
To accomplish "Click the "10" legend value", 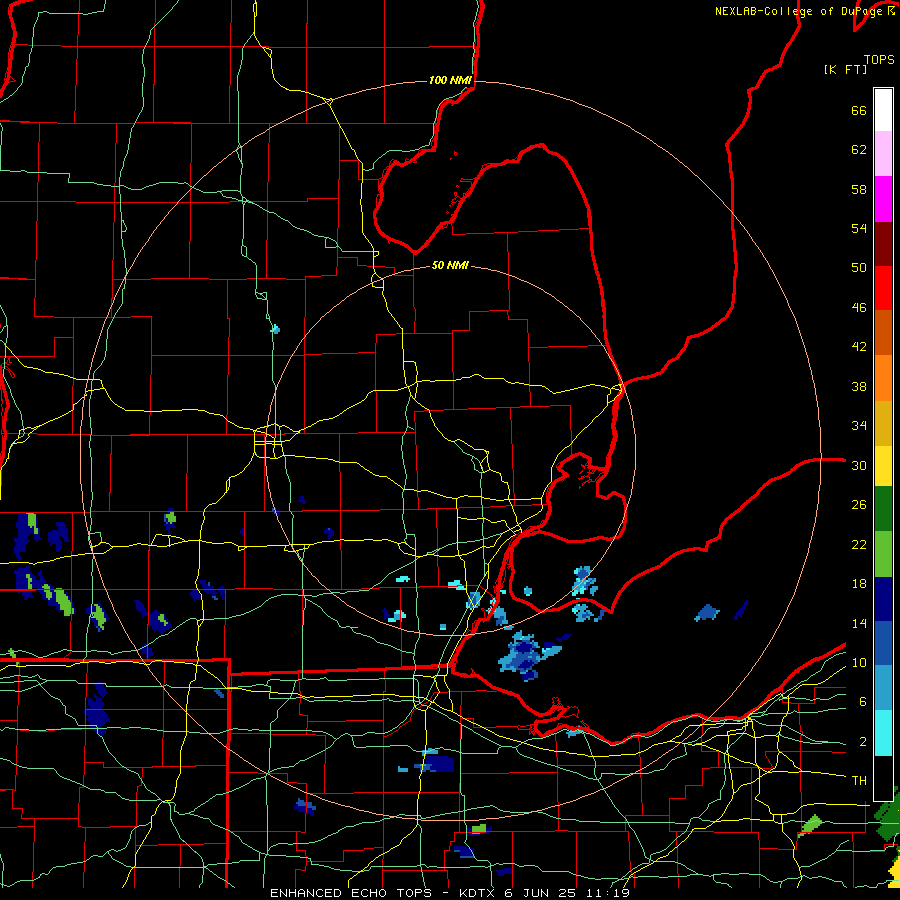I will (859, 663).
